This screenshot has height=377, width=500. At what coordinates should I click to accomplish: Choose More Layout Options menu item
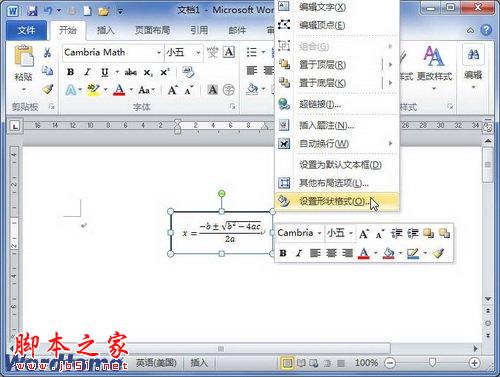coord(337,183)
